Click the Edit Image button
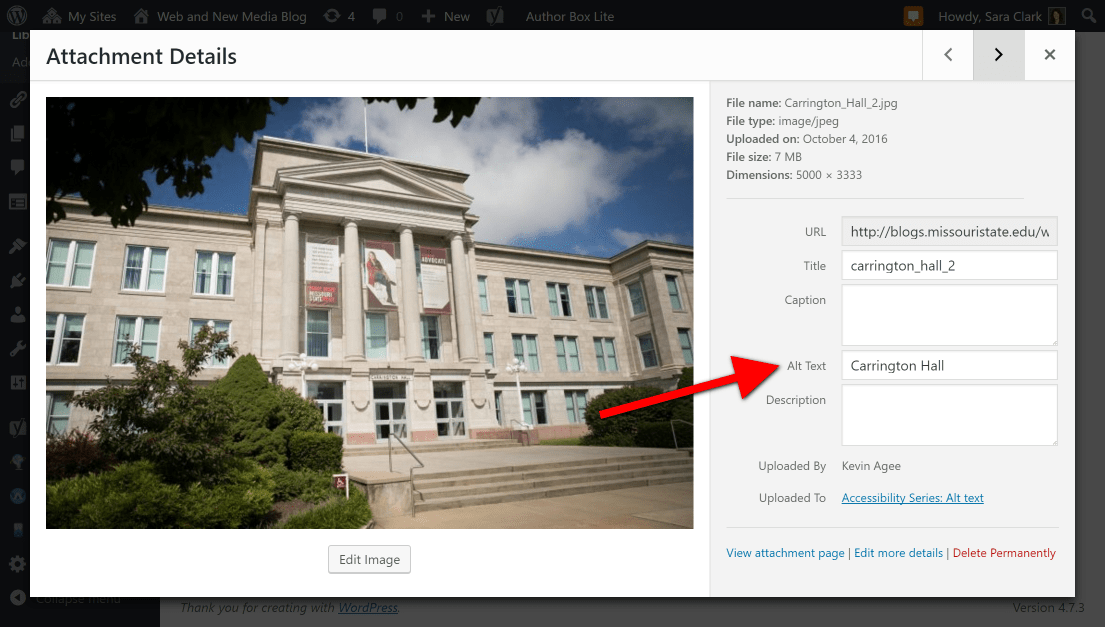 (369, 559)
